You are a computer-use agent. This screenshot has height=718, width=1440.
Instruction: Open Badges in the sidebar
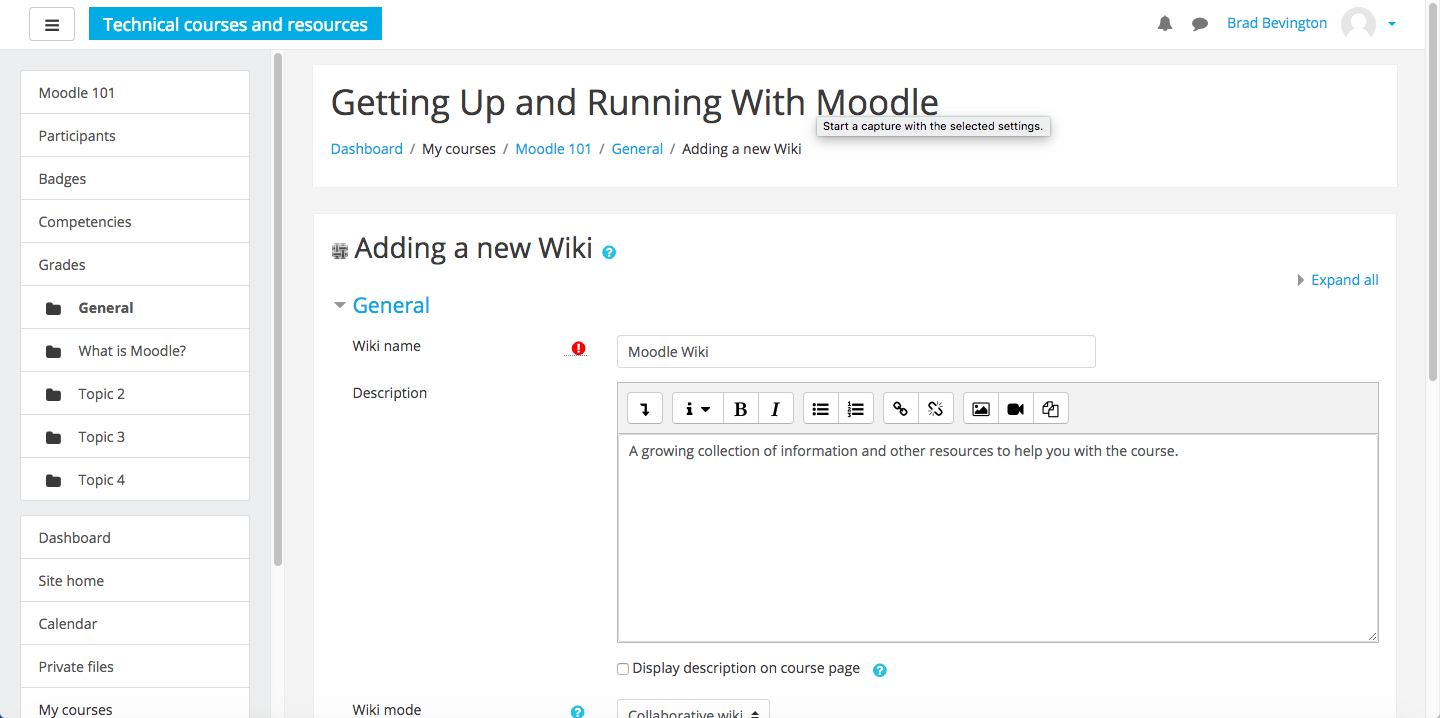135,179
